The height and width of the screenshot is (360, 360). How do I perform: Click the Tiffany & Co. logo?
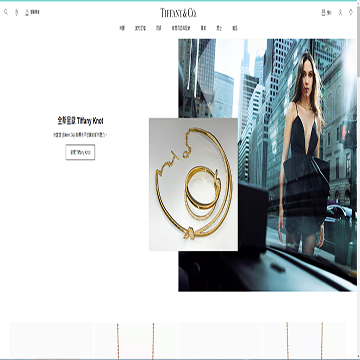tap(178, 13)
